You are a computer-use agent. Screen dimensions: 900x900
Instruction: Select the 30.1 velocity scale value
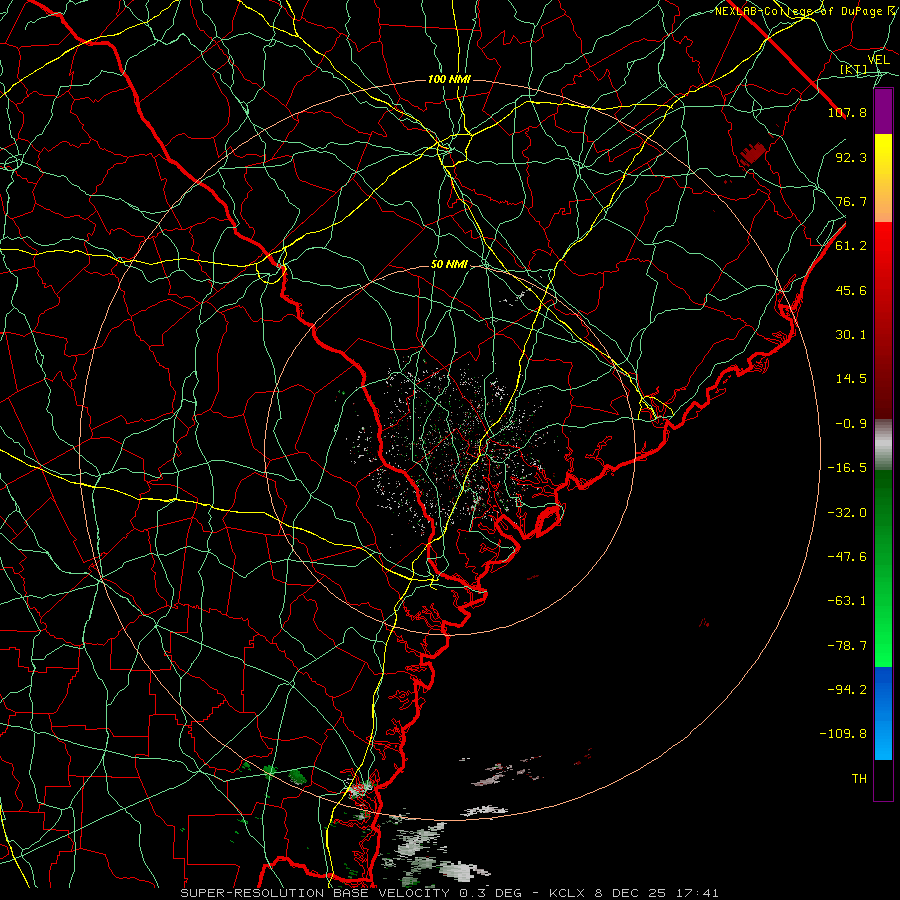(851, 335)
